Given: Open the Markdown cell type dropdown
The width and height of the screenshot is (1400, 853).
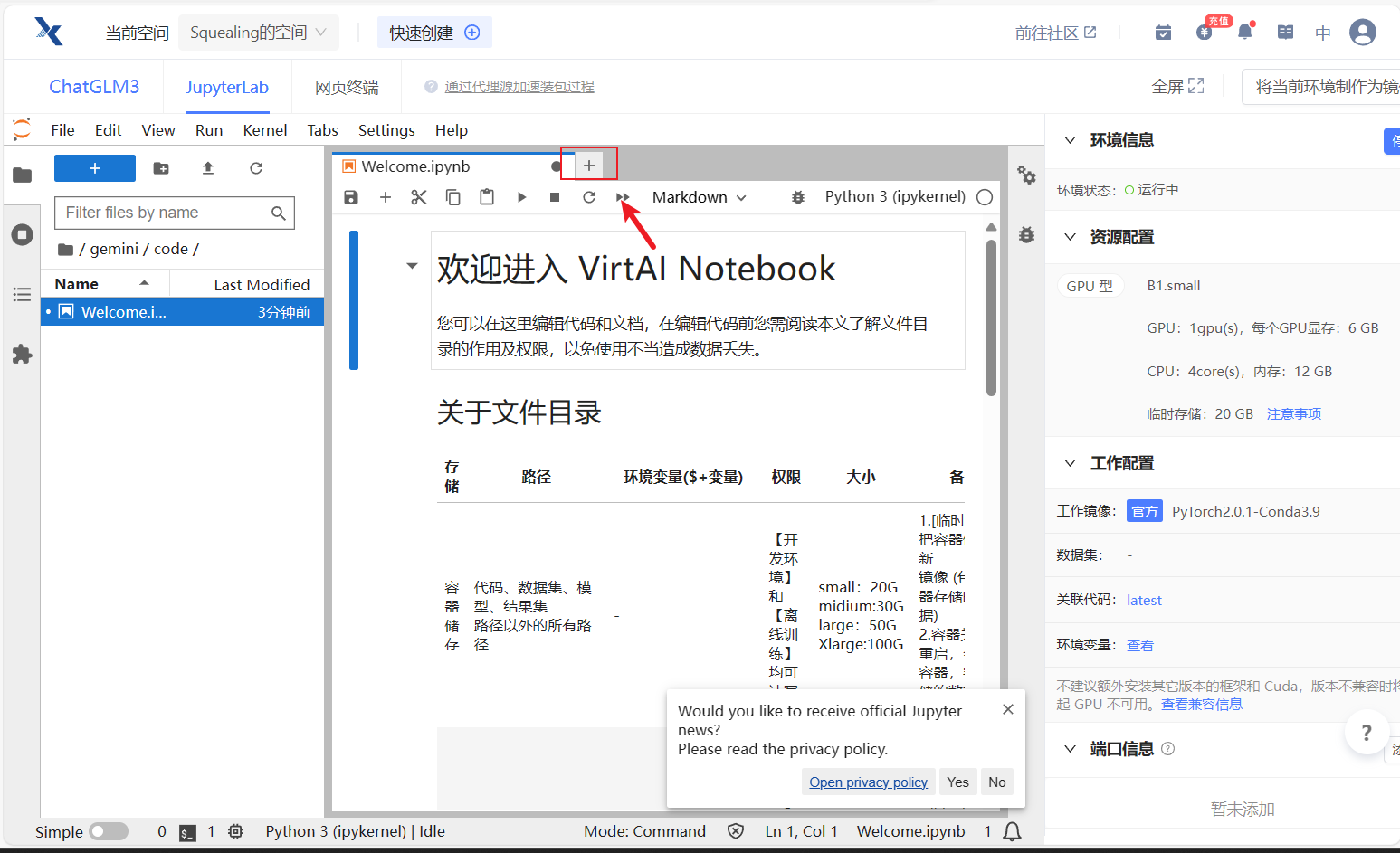Looking at the screenshot, I should point(699,197).
